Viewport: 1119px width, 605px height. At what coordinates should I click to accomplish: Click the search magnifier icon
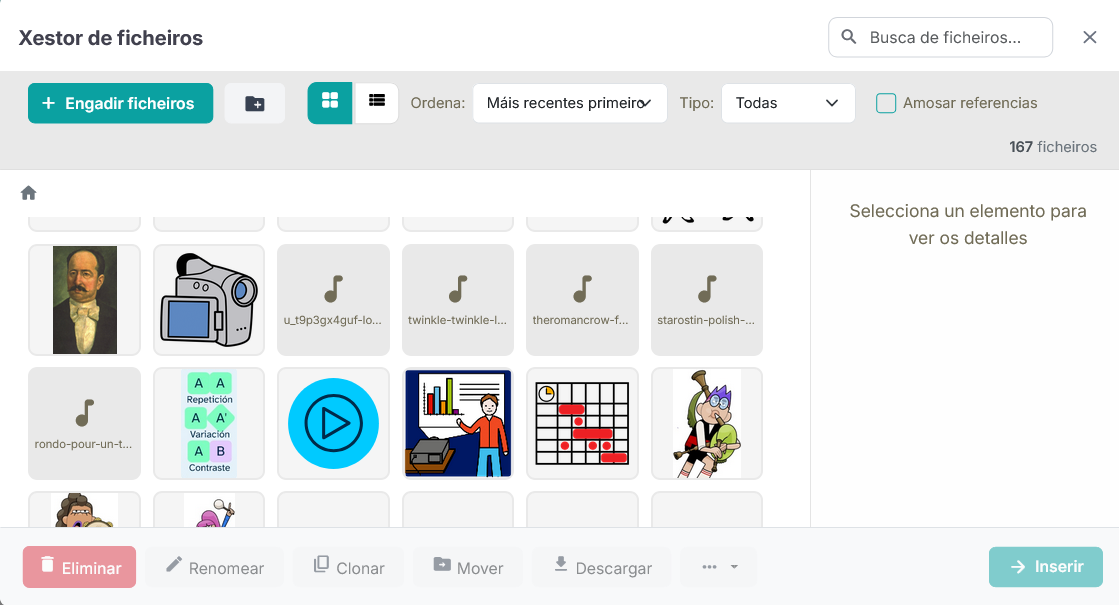click(849, 36)
